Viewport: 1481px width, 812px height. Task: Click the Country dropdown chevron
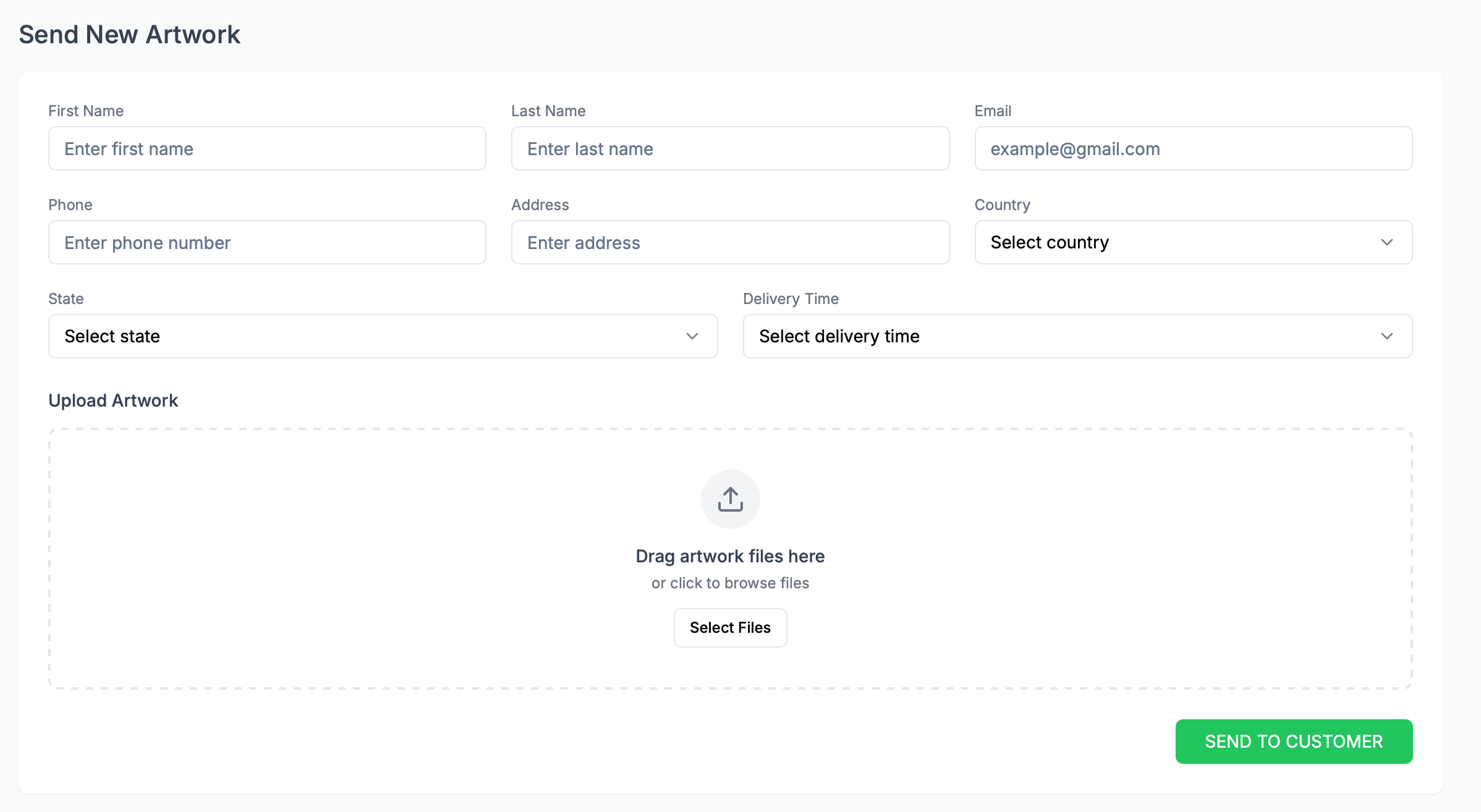pos(1386,242)
